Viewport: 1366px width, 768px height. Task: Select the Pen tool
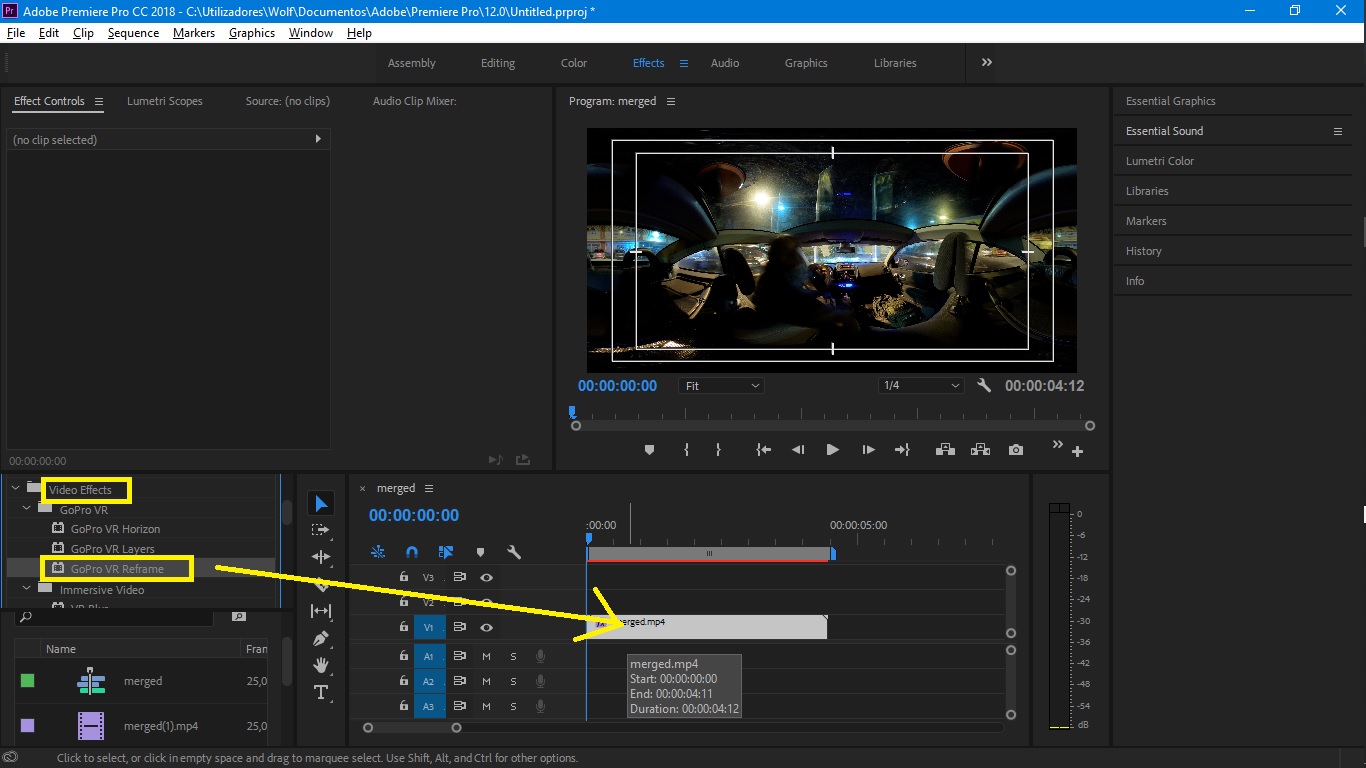click(320, 638)
